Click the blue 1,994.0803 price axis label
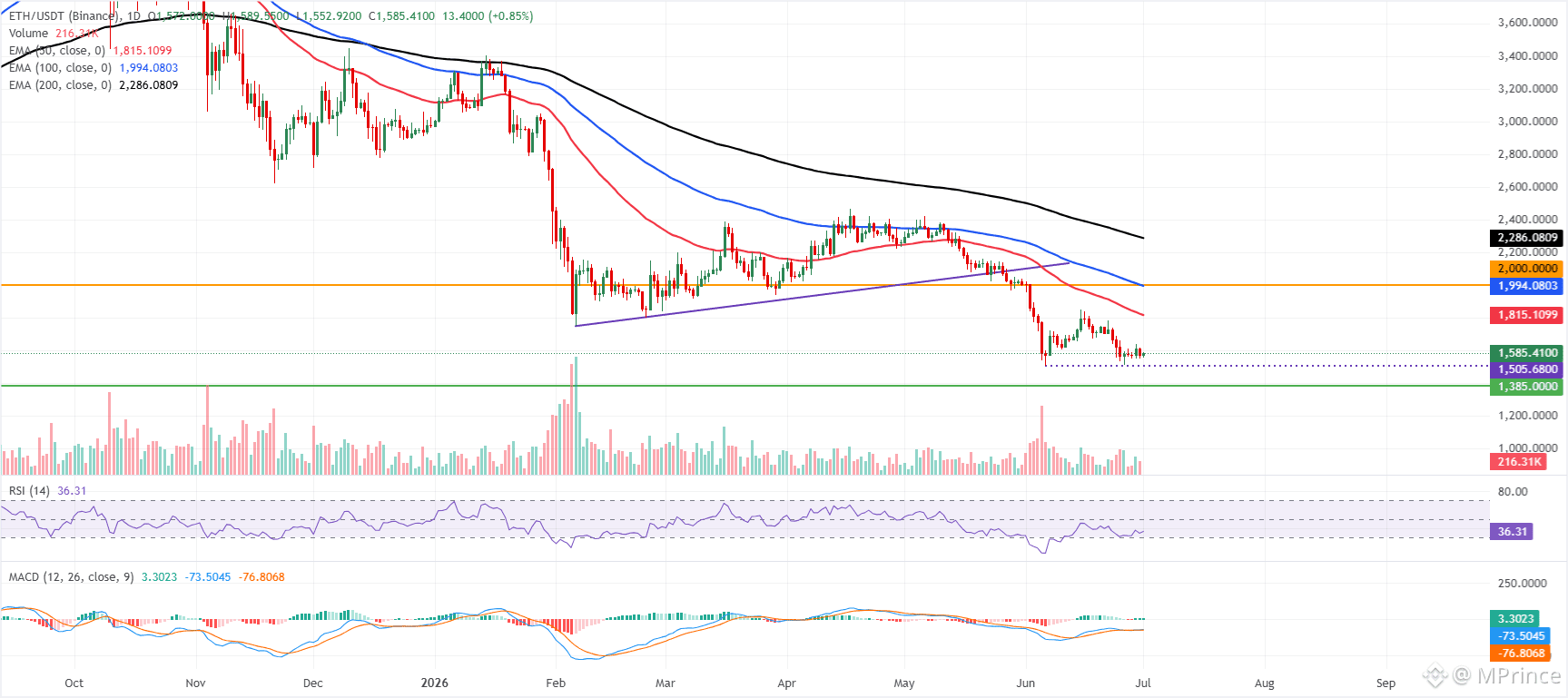Image resolution: width=1568 pixels, height=698 pixels. [1527, 286]
